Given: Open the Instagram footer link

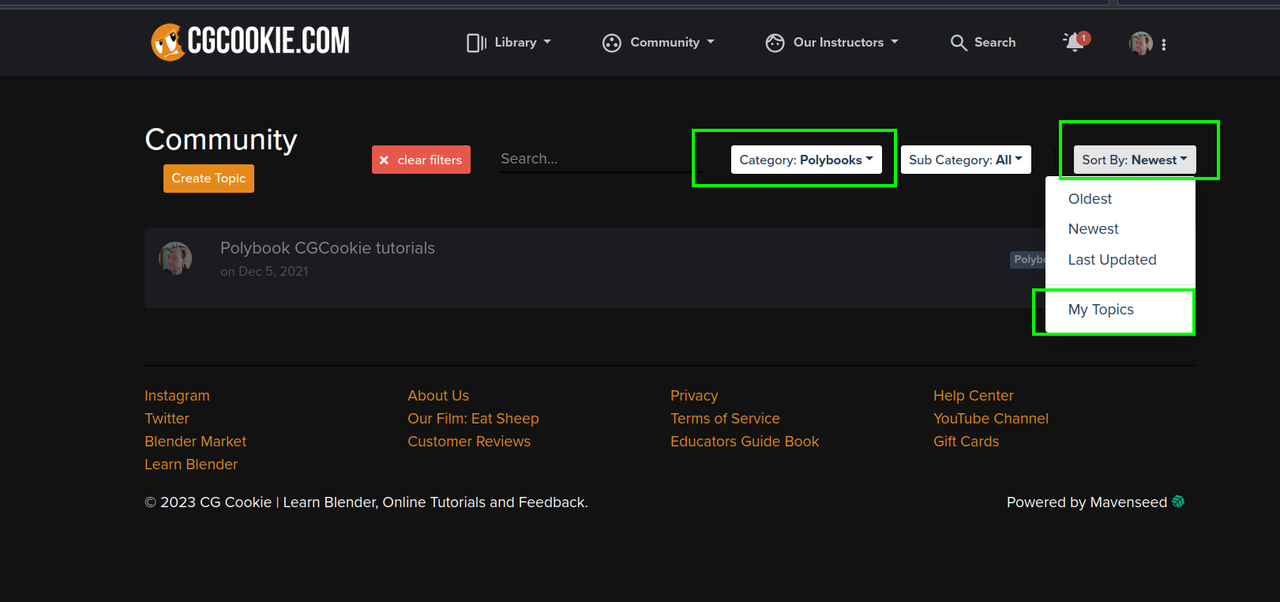Looking at the screenshot, I should [x=177, y=395].
